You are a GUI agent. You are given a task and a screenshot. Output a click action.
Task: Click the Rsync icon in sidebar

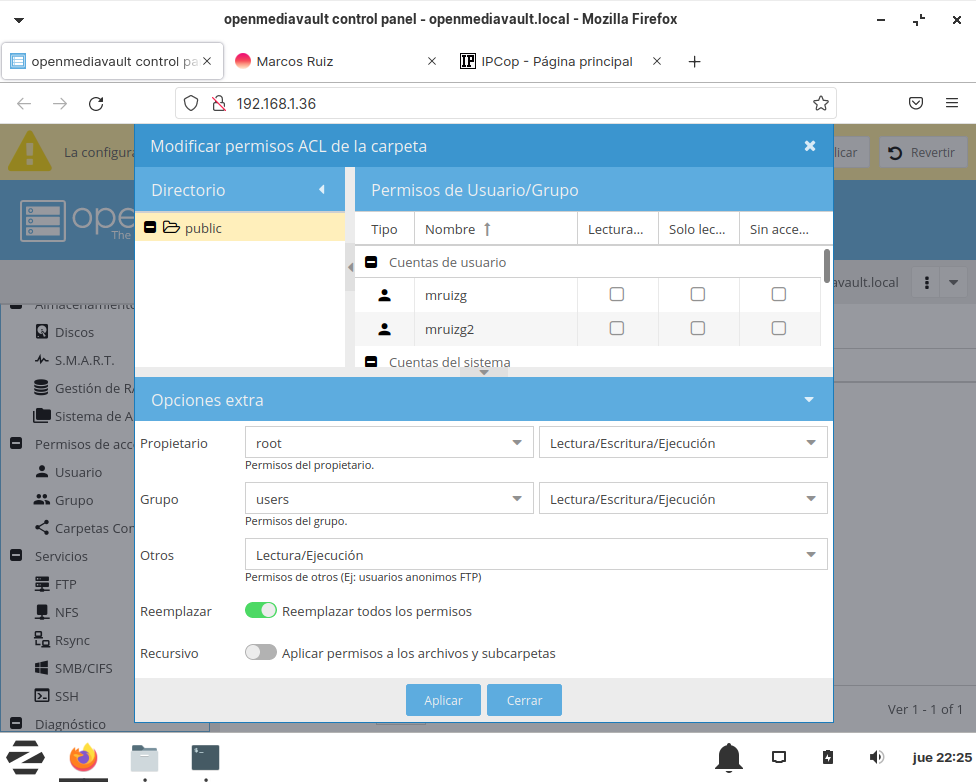pos(42,640)
